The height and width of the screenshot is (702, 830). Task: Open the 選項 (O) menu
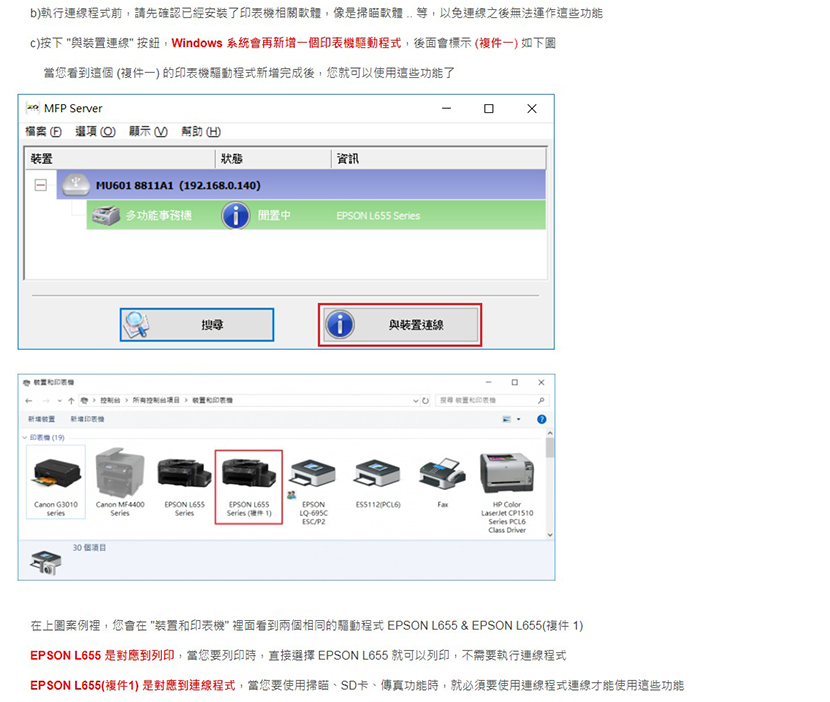[x=95, y=131]
